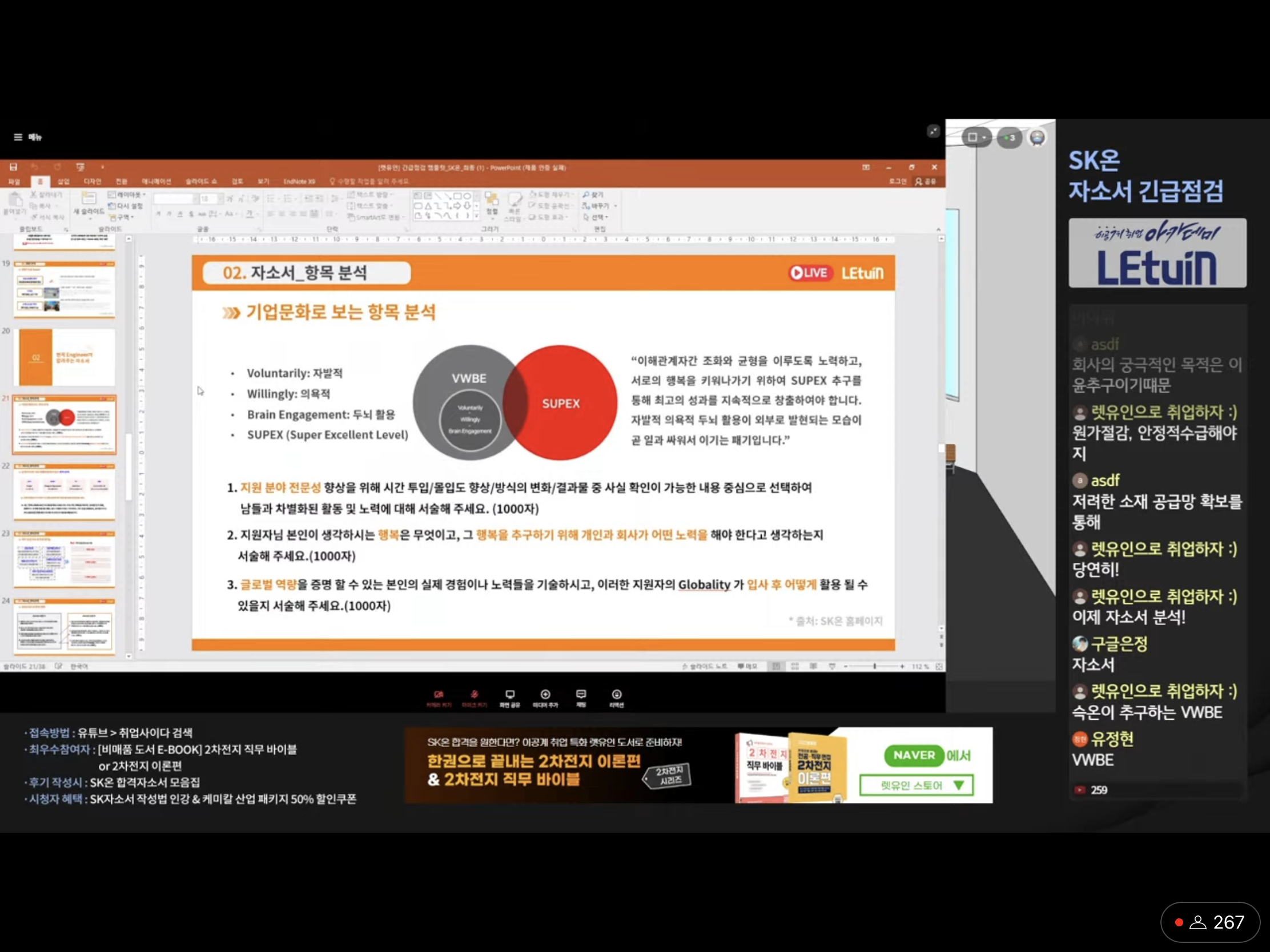Expand the shapes gallery more arrow

[477, 216]
